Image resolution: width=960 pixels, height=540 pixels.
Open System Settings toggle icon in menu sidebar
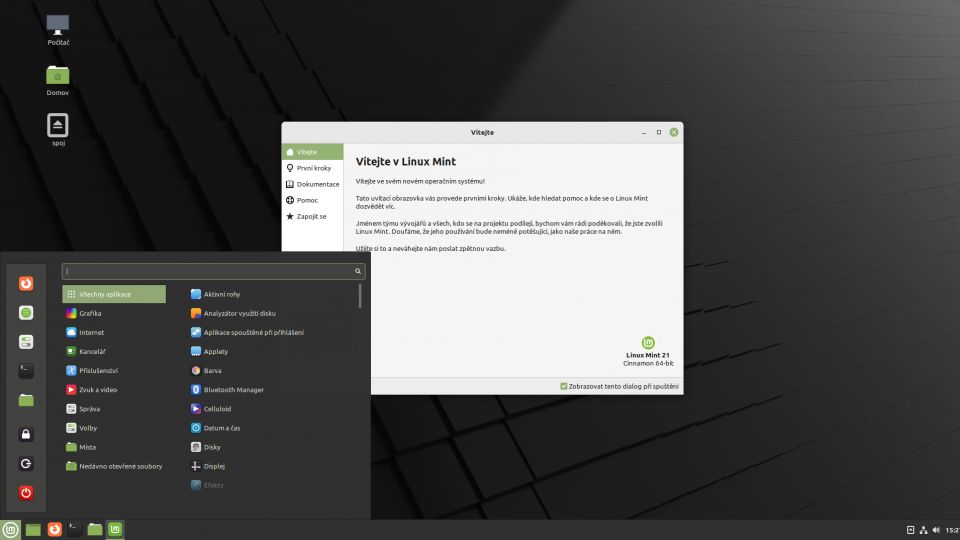click(26, 342)
